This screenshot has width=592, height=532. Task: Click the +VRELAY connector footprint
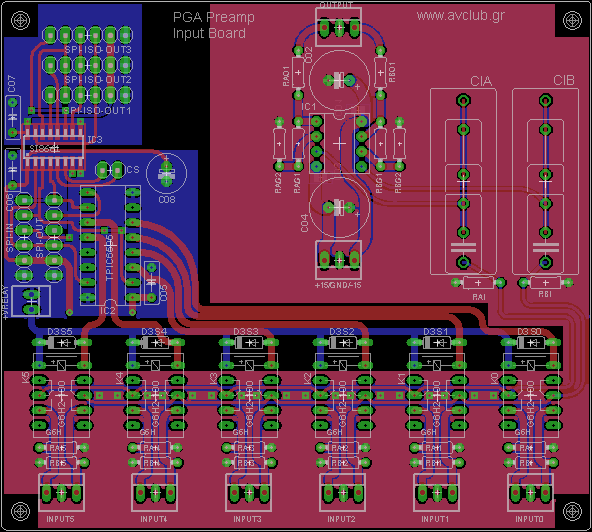[x=31, y=301]
